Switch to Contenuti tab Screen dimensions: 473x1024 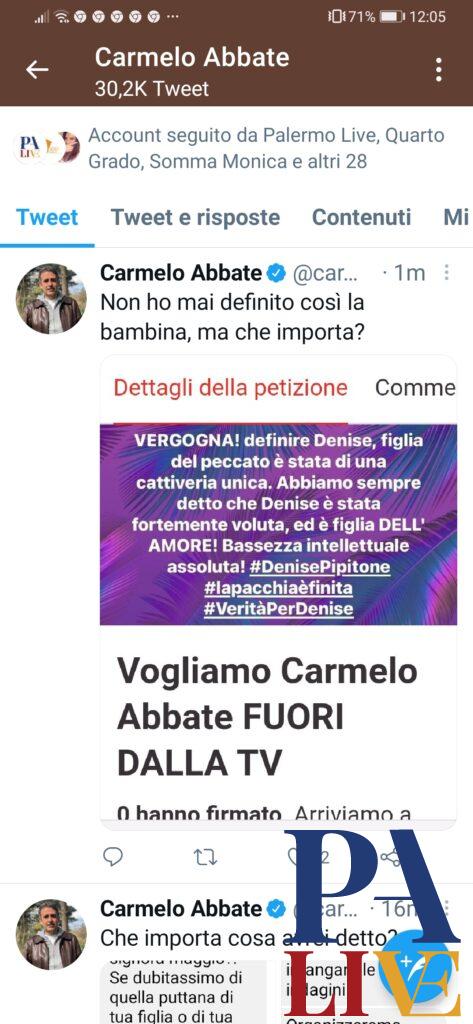[x=362, y=217]
